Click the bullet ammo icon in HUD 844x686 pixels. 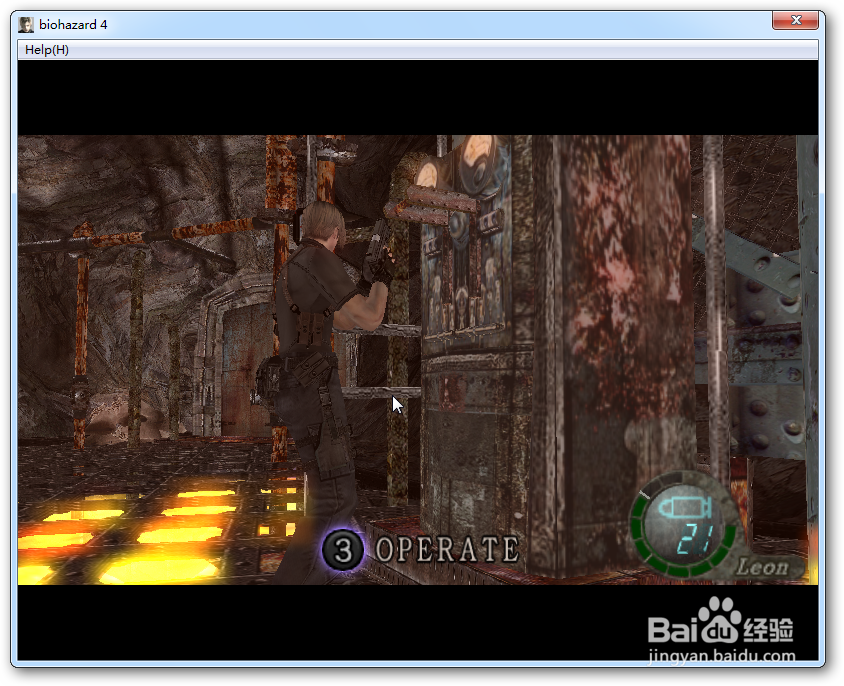point(685,508)
